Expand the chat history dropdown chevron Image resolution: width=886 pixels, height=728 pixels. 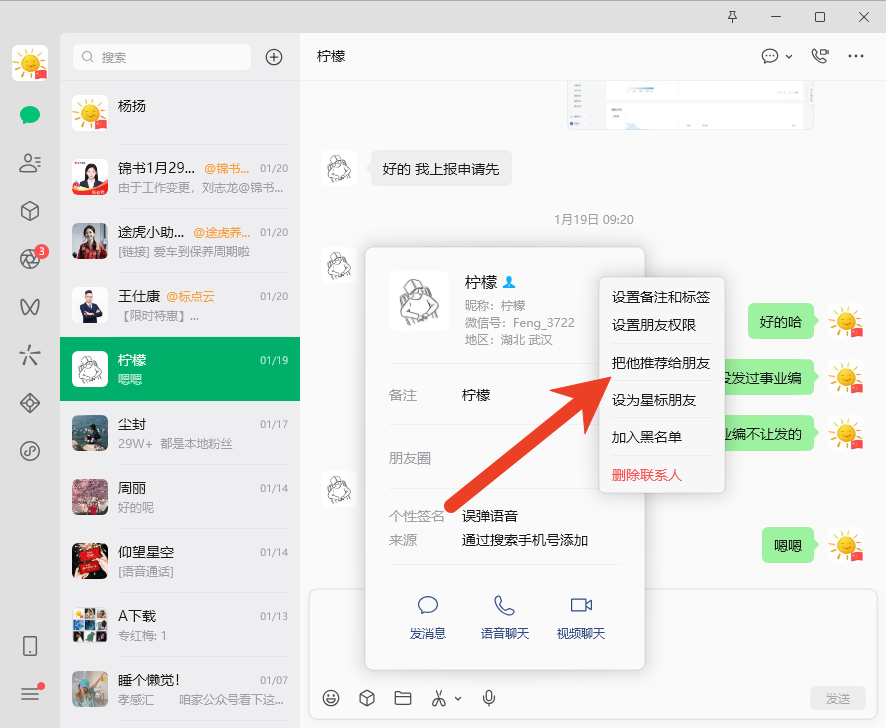click(790, 58)
